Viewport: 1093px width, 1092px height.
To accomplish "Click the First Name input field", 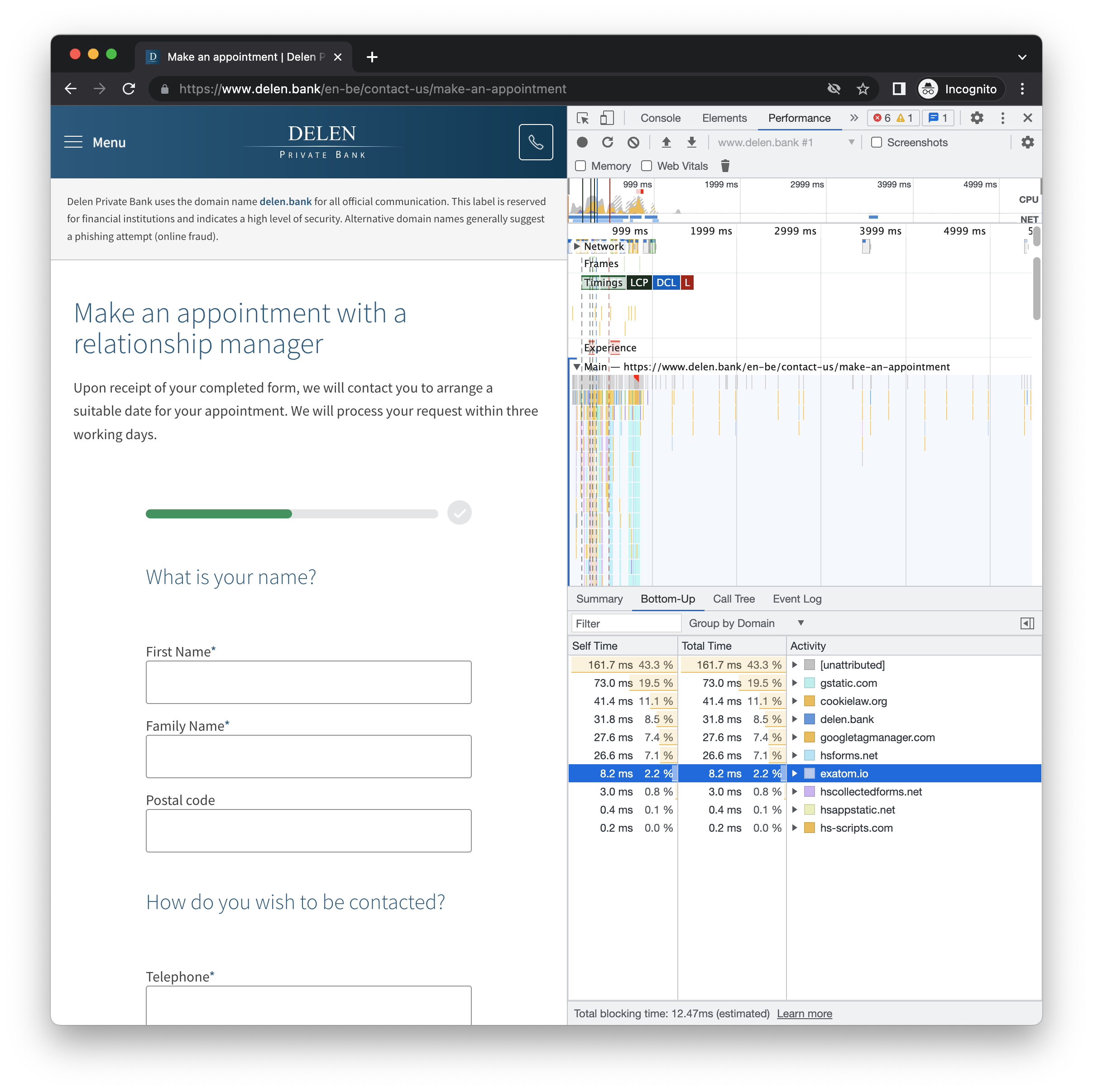I will point(308,682).
